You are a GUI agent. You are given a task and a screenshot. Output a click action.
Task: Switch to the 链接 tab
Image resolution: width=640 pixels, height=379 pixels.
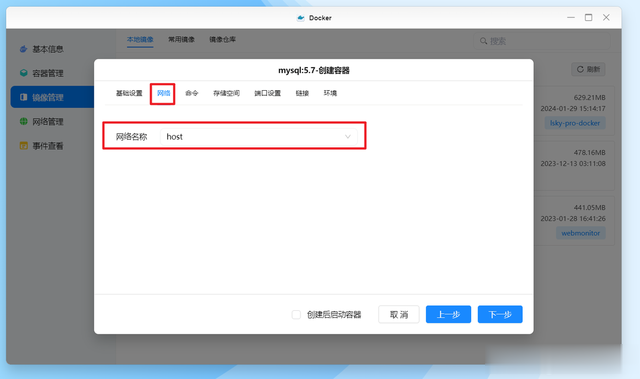pyautogui.click(x=302, y=93)
